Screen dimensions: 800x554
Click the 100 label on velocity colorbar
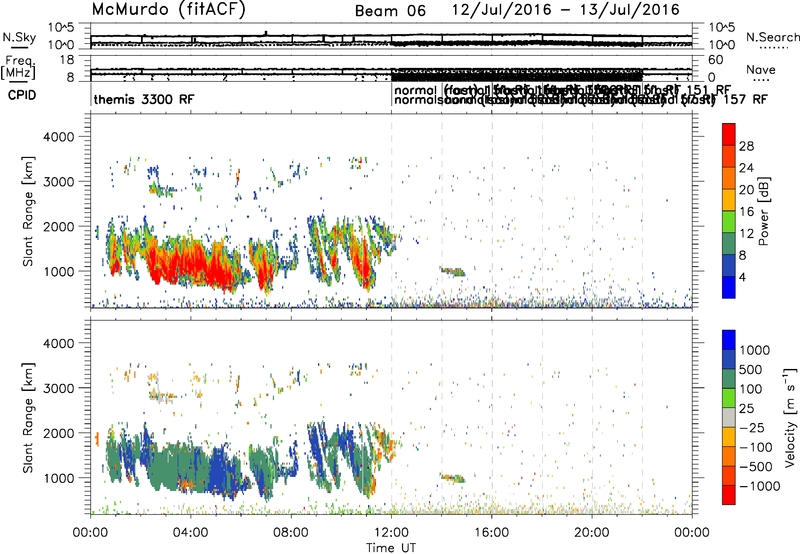[x=751, y=389]
